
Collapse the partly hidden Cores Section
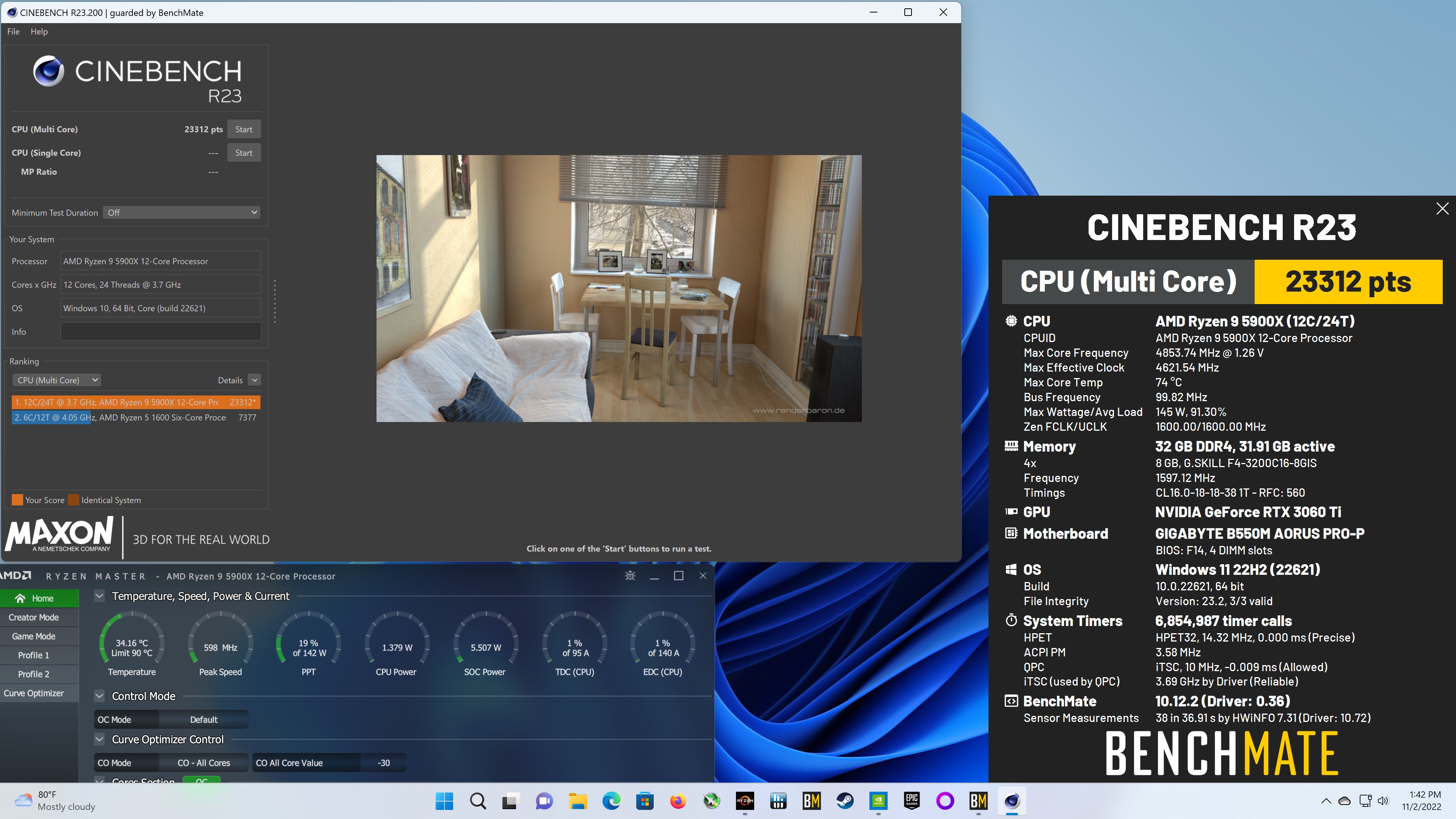point(99,780)
